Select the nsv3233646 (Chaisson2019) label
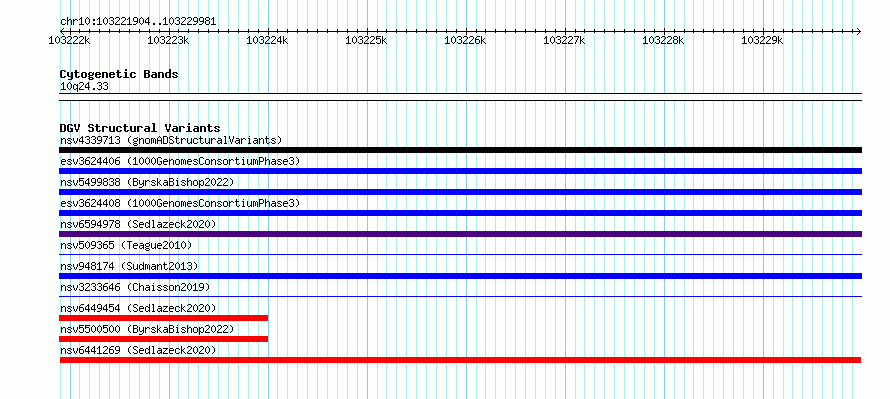Screen dimensions: 890x399 pyautogui.click(x=135, y=287)
